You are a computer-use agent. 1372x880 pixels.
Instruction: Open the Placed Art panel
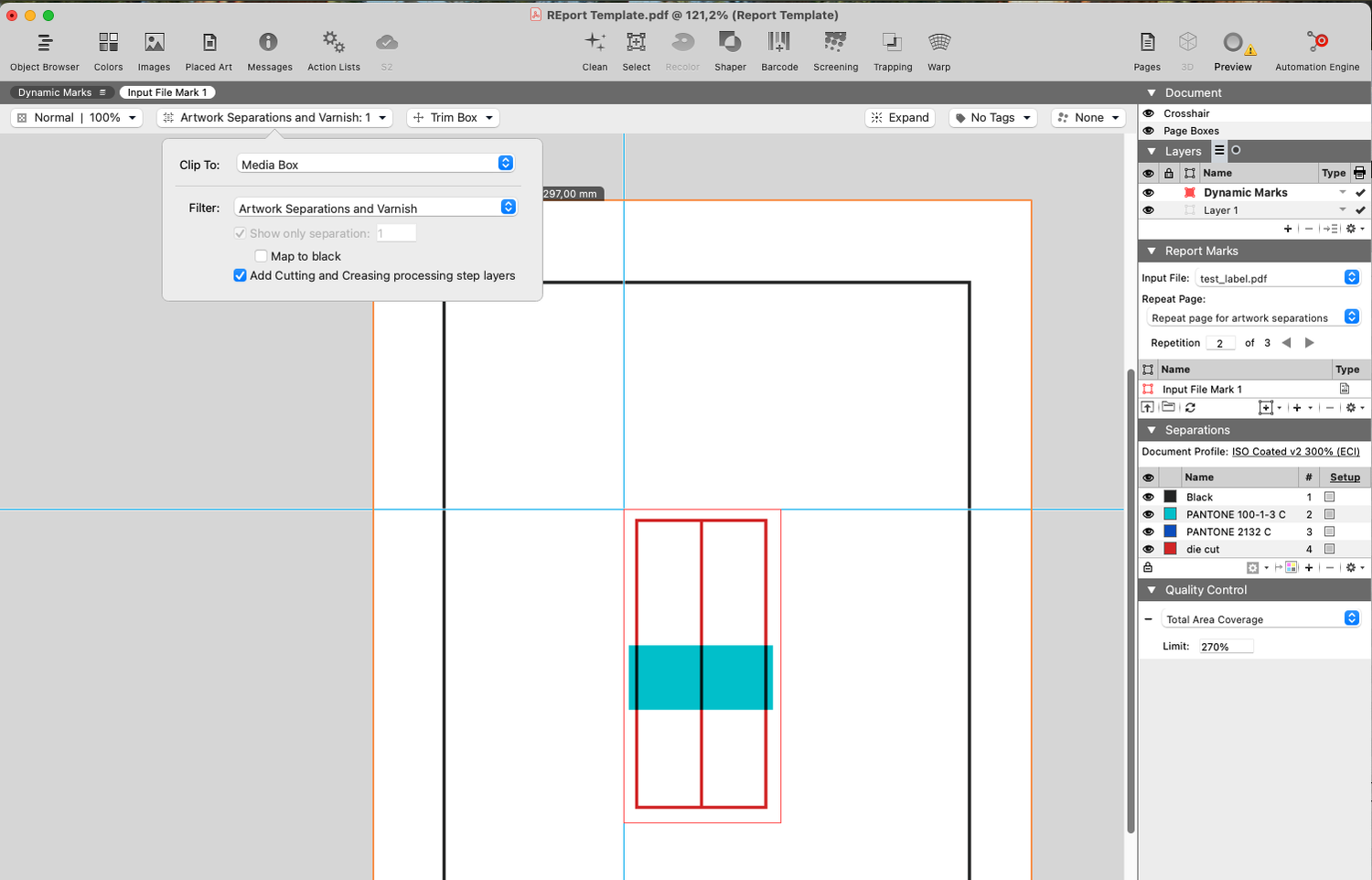[209, 51]
